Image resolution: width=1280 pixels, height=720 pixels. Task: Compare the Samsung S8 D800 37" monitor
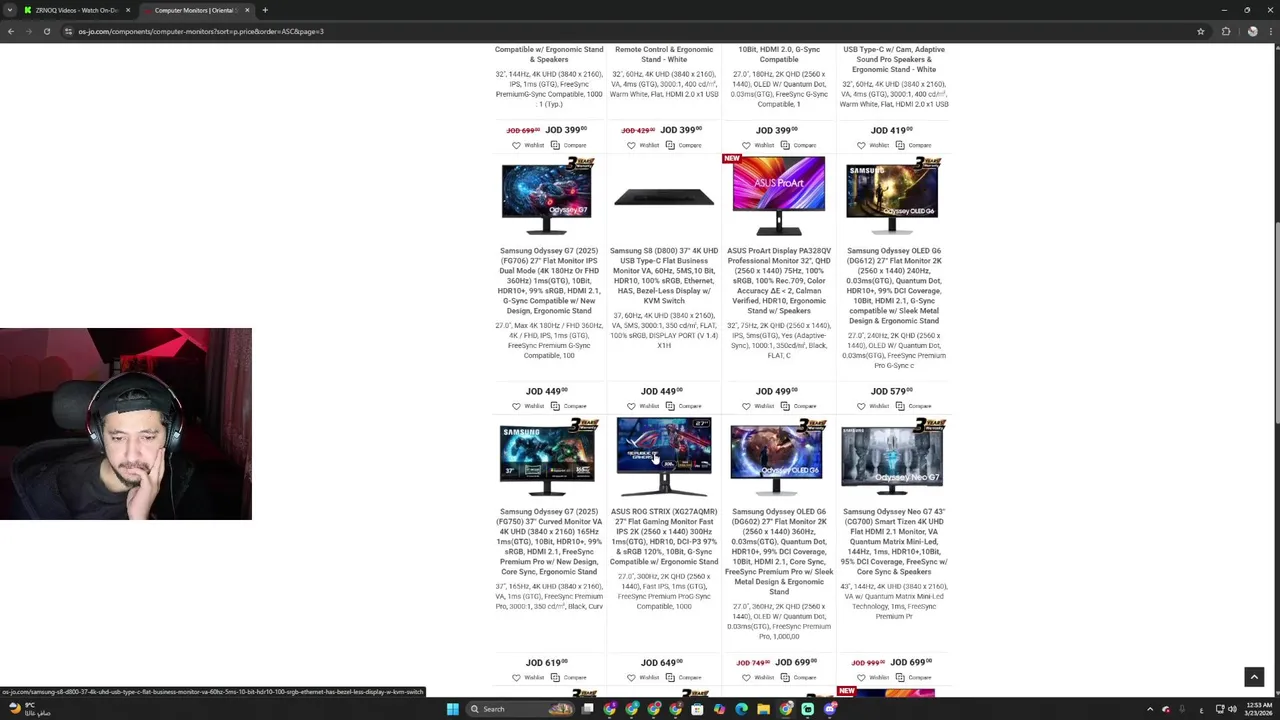pos(683,406)
